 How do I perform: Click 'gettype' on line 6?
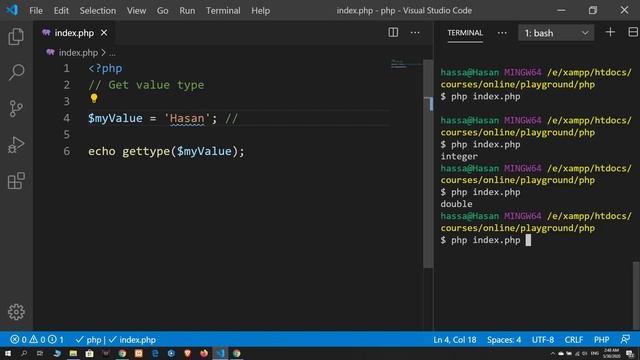(146, 151)
